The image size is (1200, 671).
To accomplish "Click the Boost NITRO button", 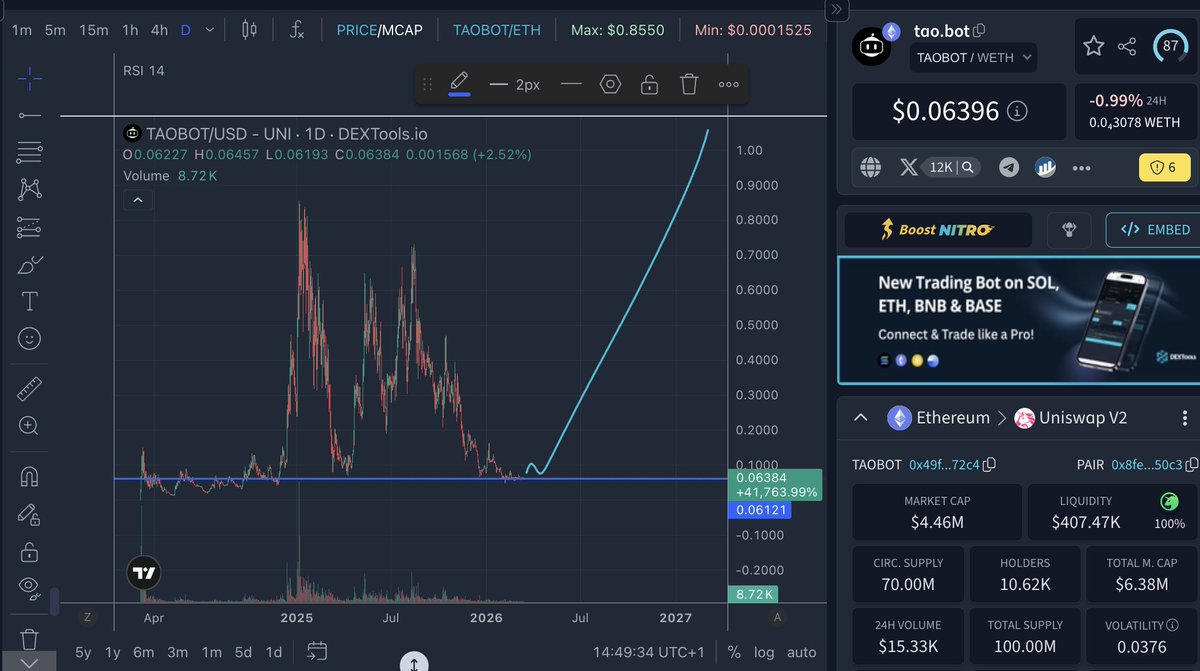I will pyautogui.click(x=938, y=230).
